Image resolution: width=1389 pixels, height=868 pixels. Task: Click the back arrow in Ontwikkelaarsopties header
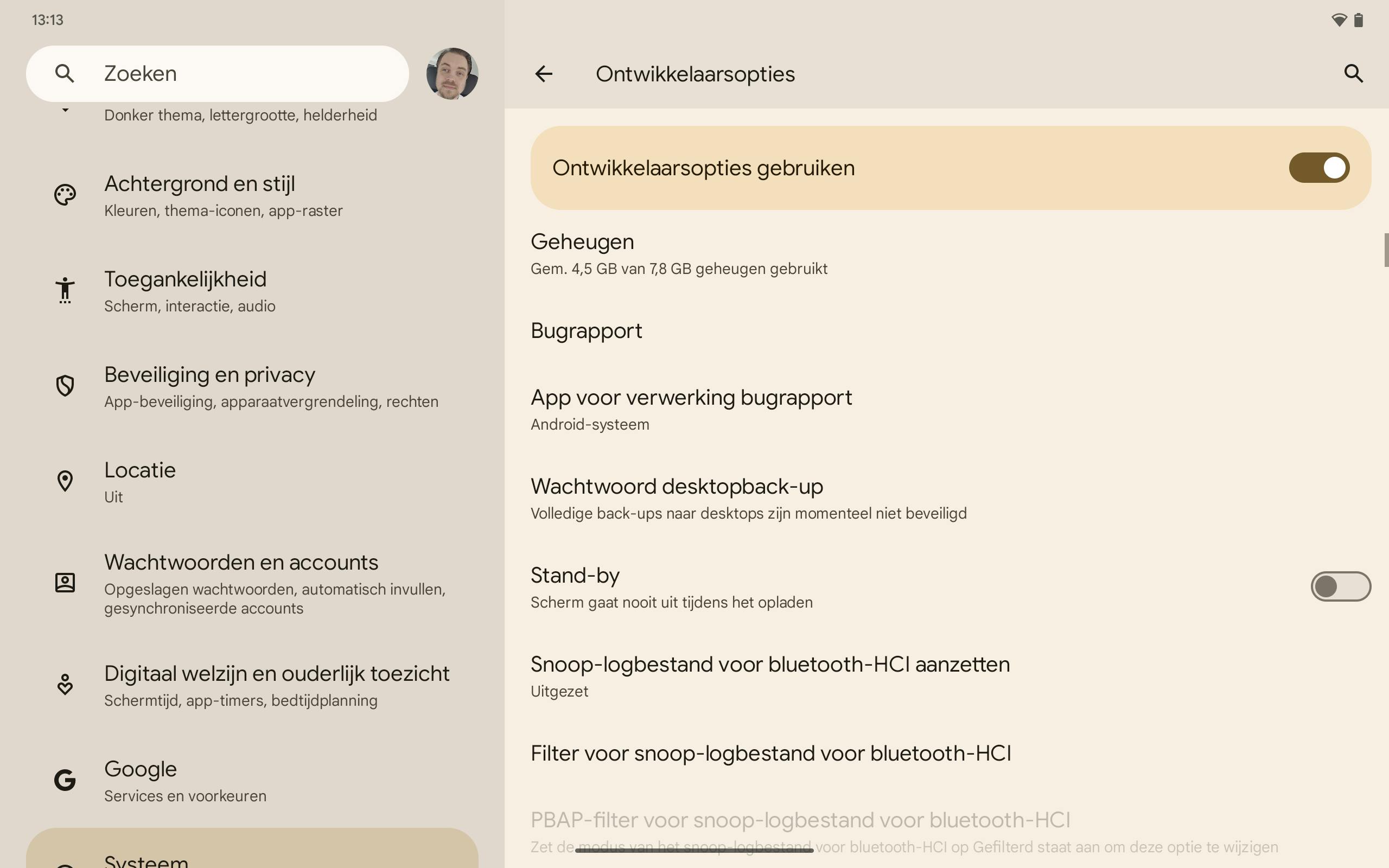coord(543,73)
